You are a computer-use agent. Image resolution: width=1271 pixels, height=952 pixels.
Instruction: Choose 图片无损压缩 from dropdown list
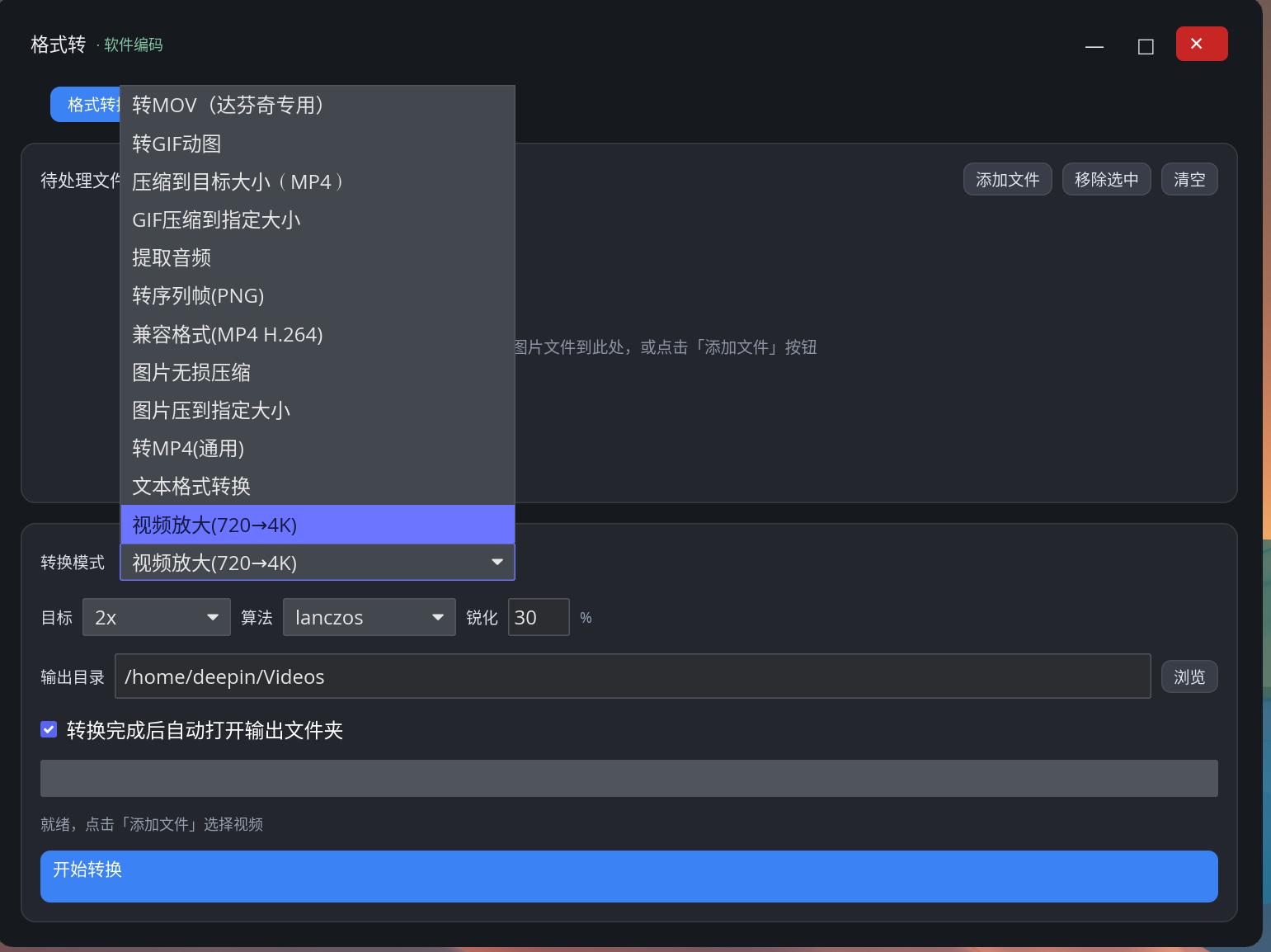tap(318, 372)
